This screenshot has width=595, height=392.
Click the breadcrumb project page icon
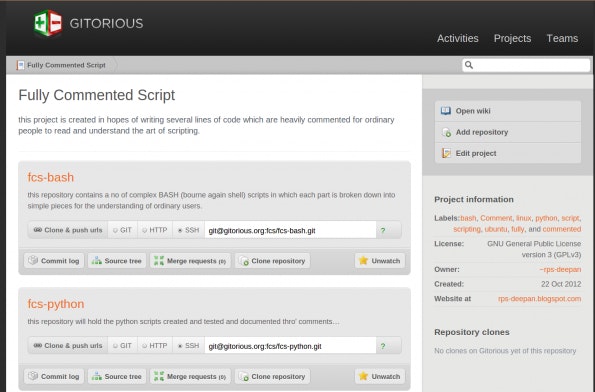click(20, 65)
